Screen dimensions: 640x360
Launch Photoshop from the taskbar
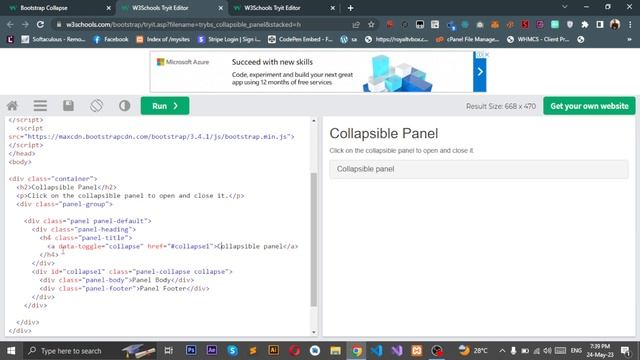[191, 351]
